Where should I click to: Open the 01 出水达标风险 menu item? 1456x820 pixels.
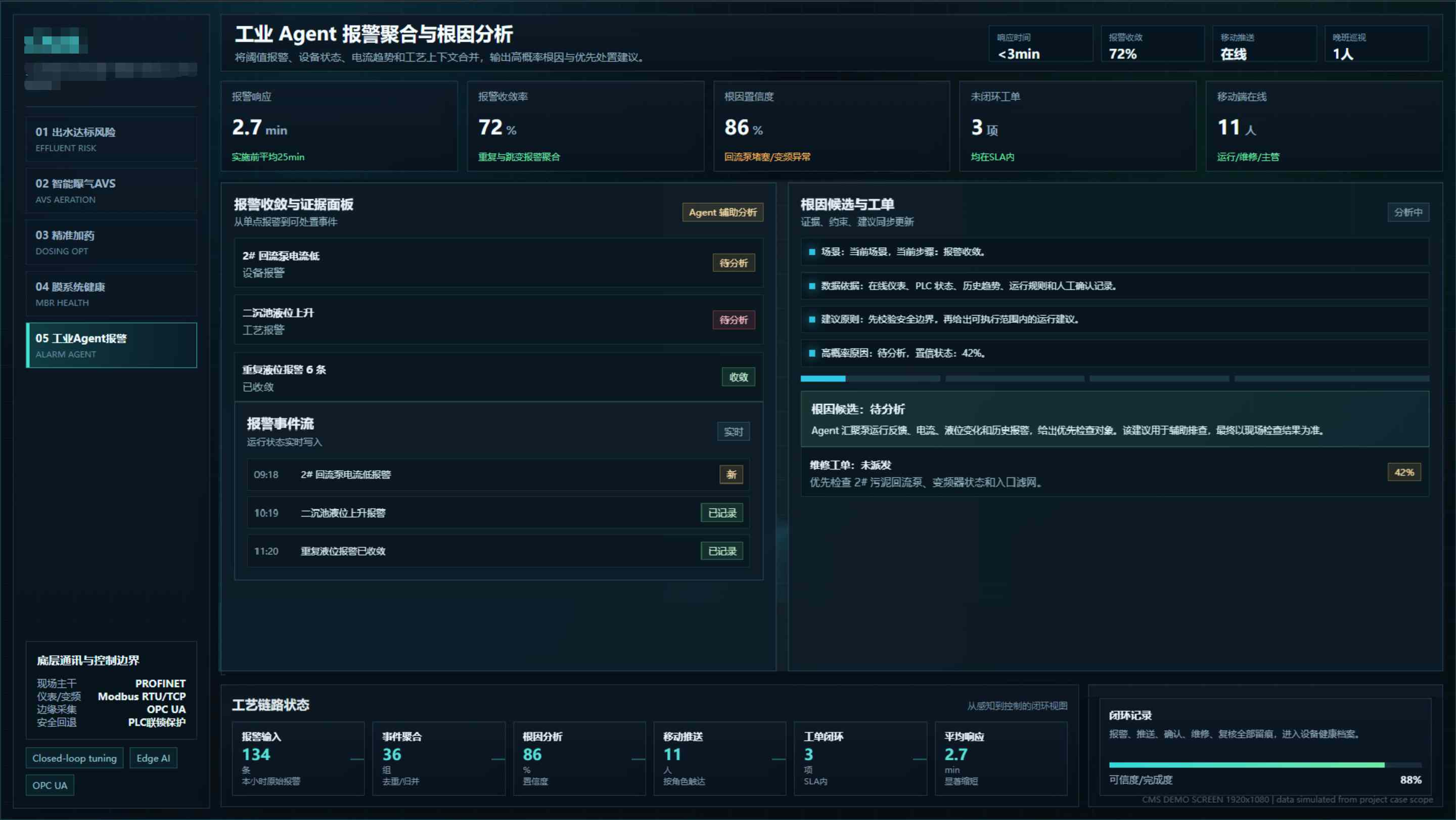tap(111, 139)
